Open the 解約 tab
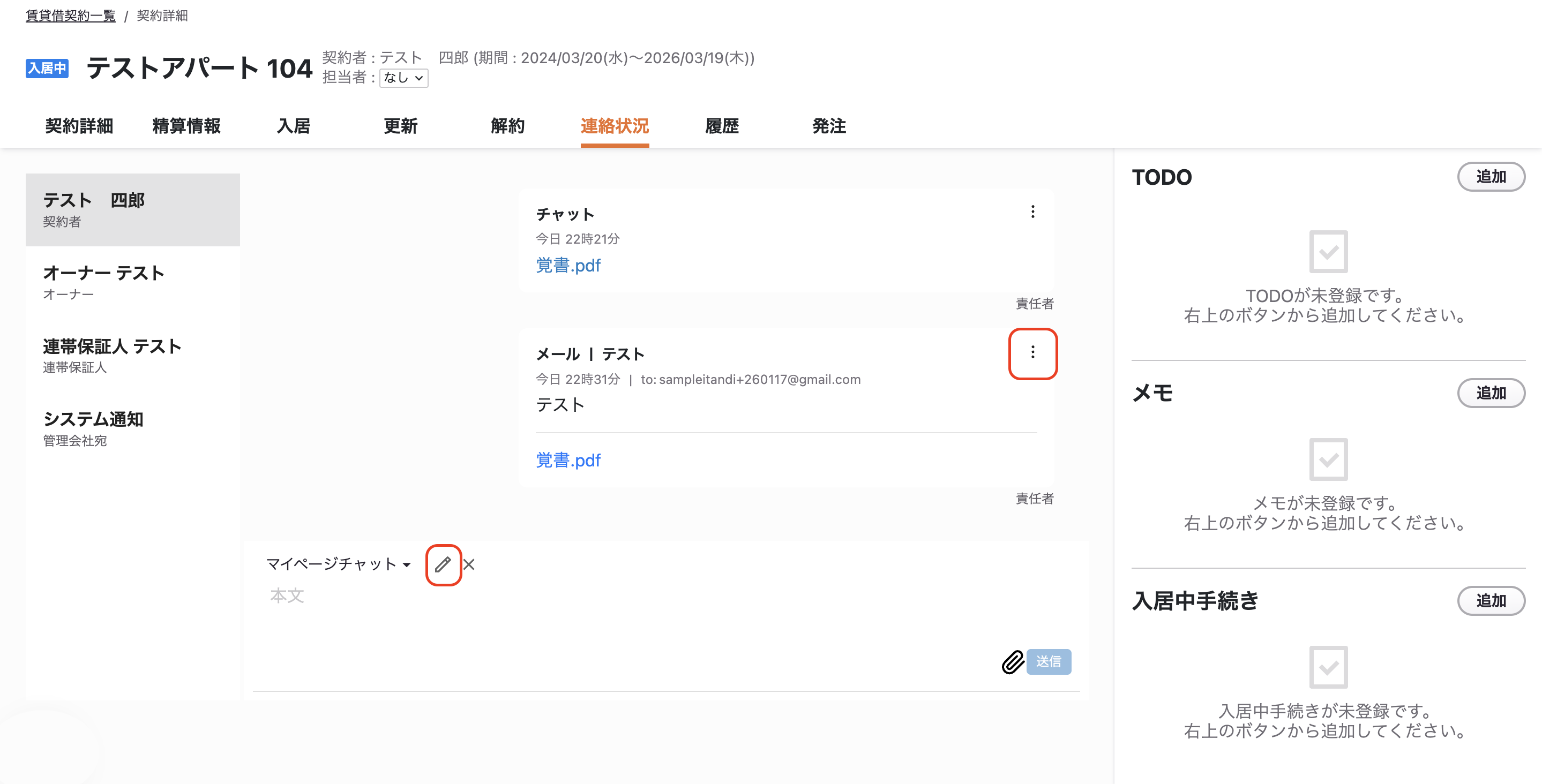 507,126
